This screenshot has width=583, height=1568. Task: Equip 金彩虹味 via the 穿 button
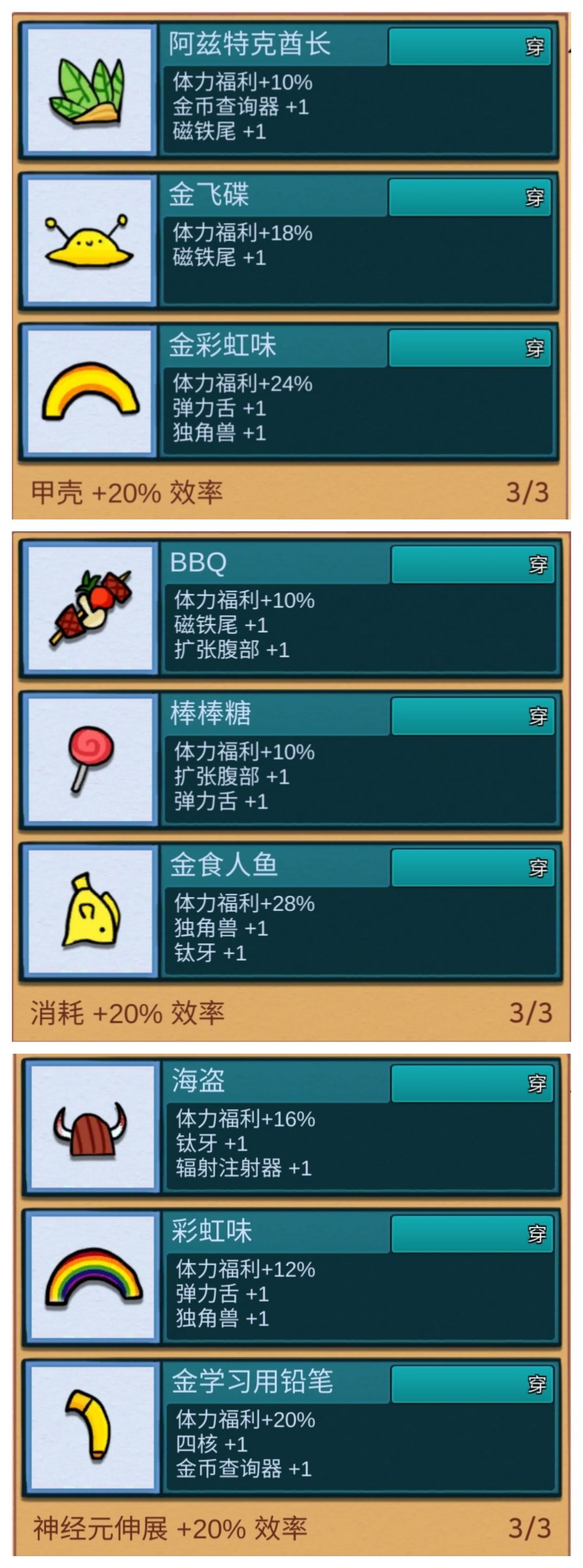(x=470, y=348)
